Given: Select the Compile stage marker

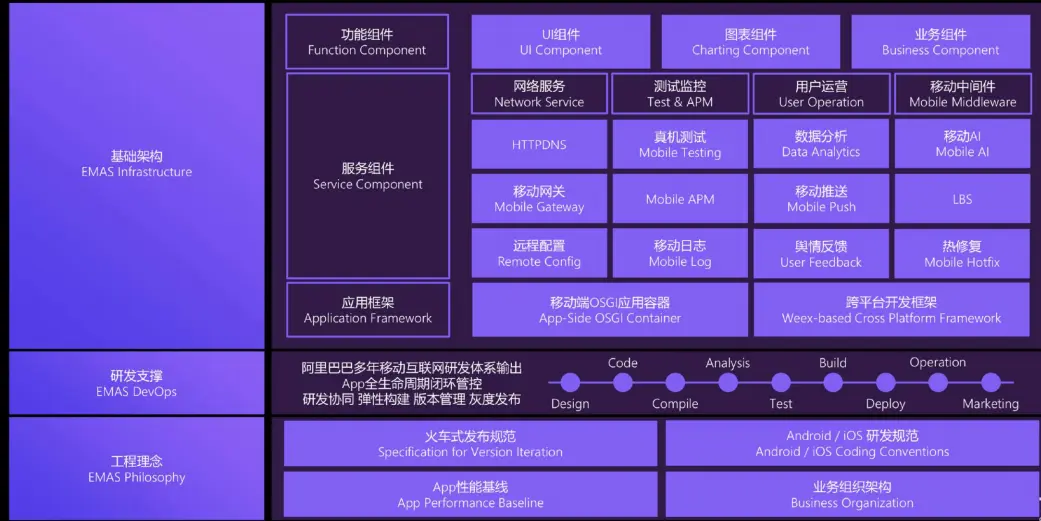Looking at the screenshot, I should pos(675,382).
